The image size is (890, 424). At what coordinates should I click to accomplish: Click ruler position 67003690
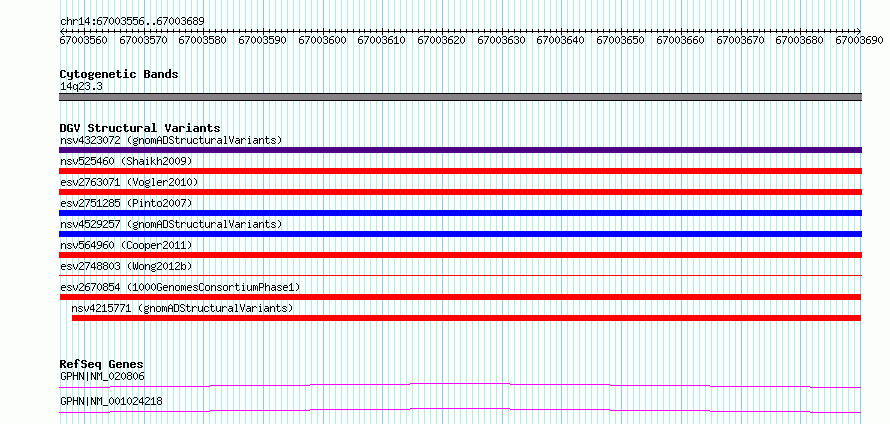(859, 40)
